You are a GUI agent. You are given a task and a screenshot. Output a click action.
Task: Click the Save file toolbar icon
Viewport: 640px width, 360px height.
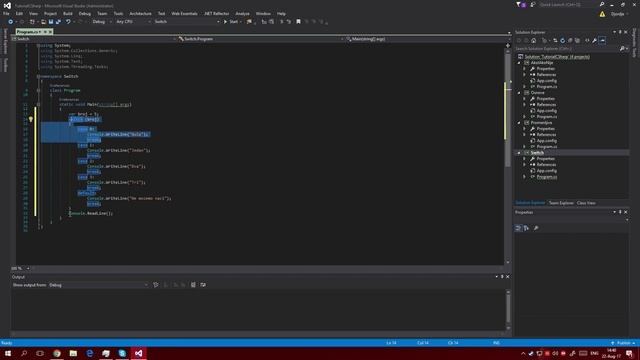coord(51,22)
